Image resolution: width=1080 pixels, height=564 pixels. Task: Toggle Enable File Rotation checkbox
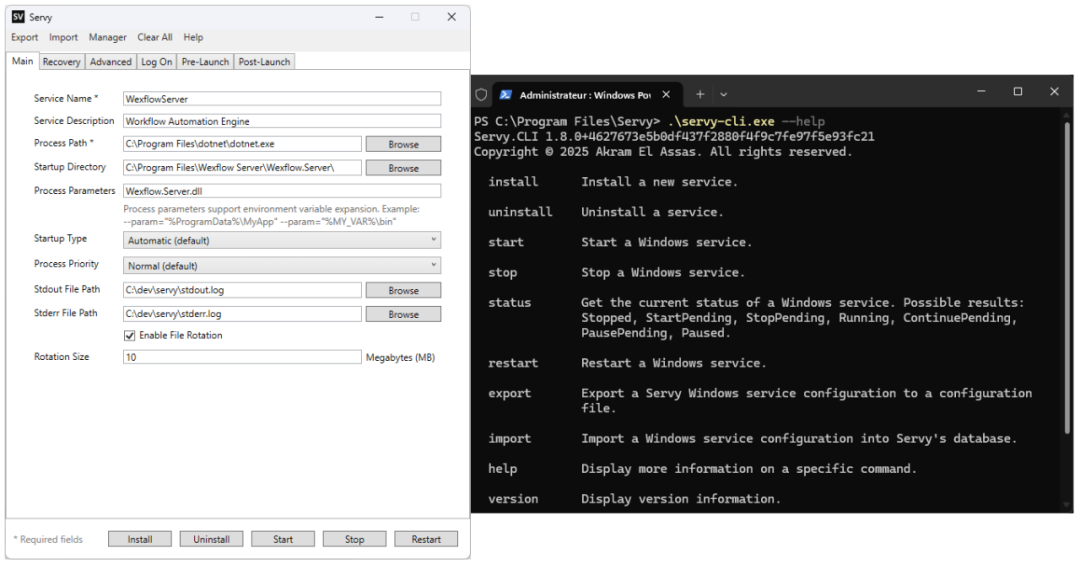pyautogui.click(x=129, y=335)
